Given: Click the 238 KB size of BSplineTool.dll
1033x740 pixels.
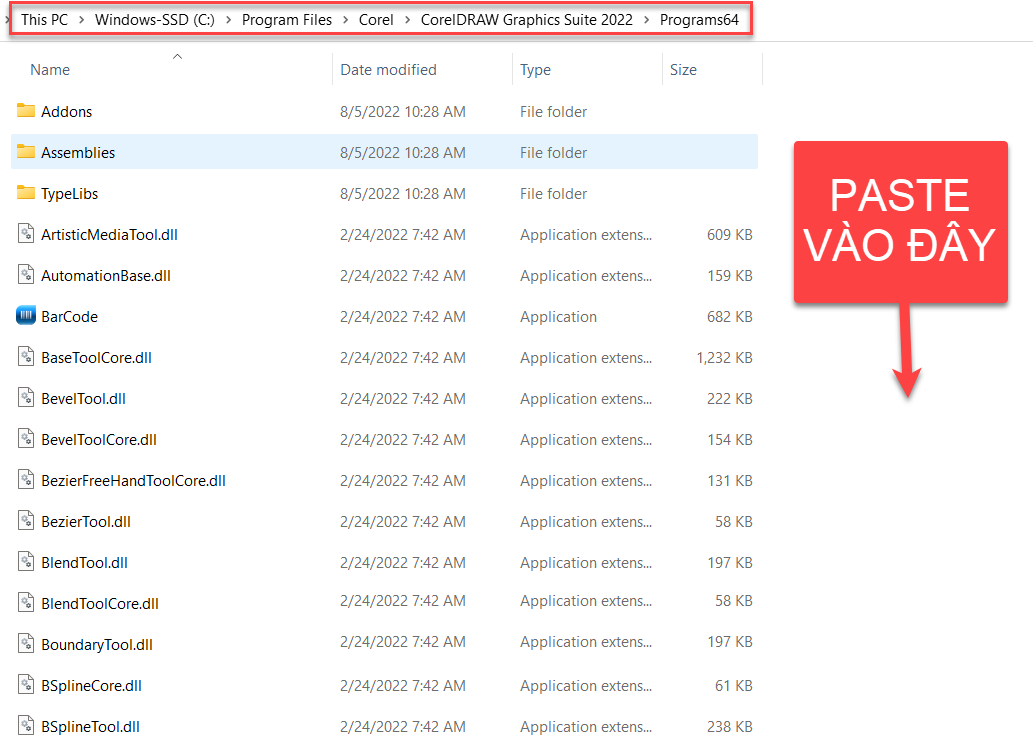Looking at the screenshot, I should click(x=729, y=726).
